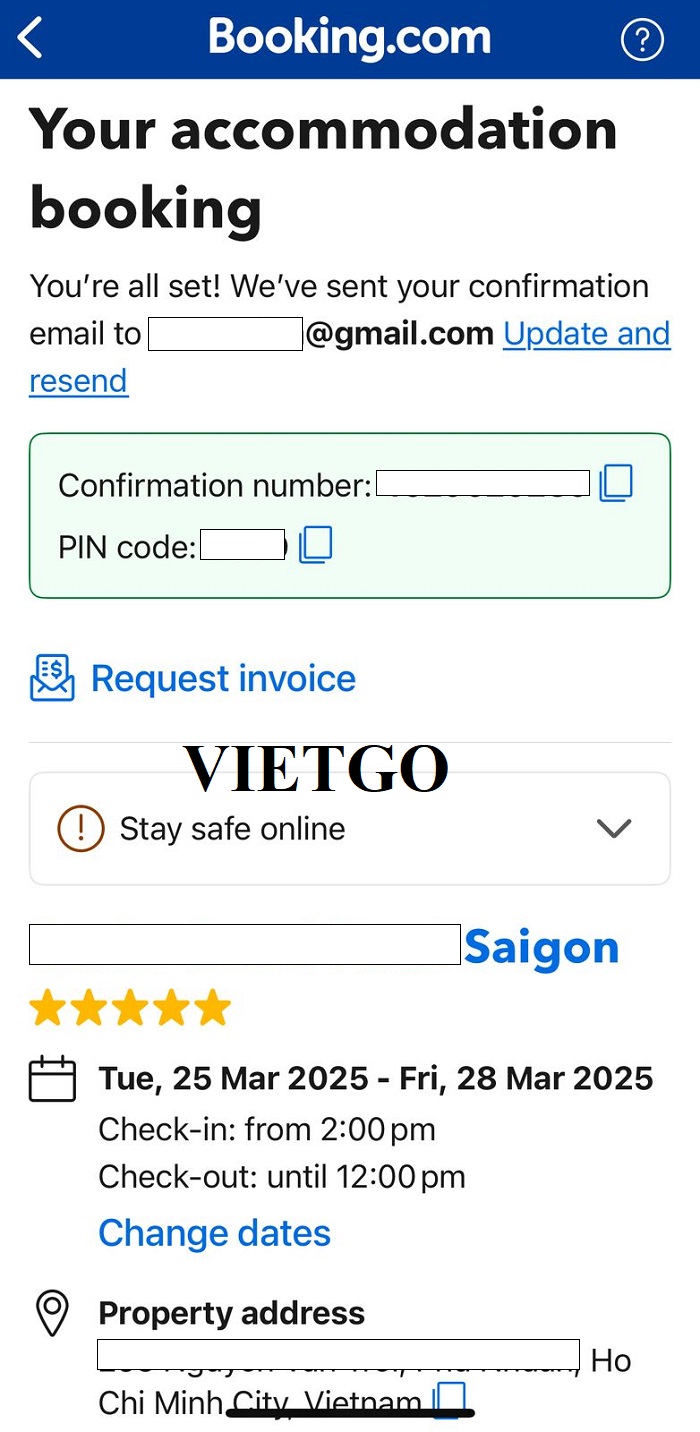Expand the Stay safe online chevron
This screenshot has width=700, height=1432.
tap(613, 828)
